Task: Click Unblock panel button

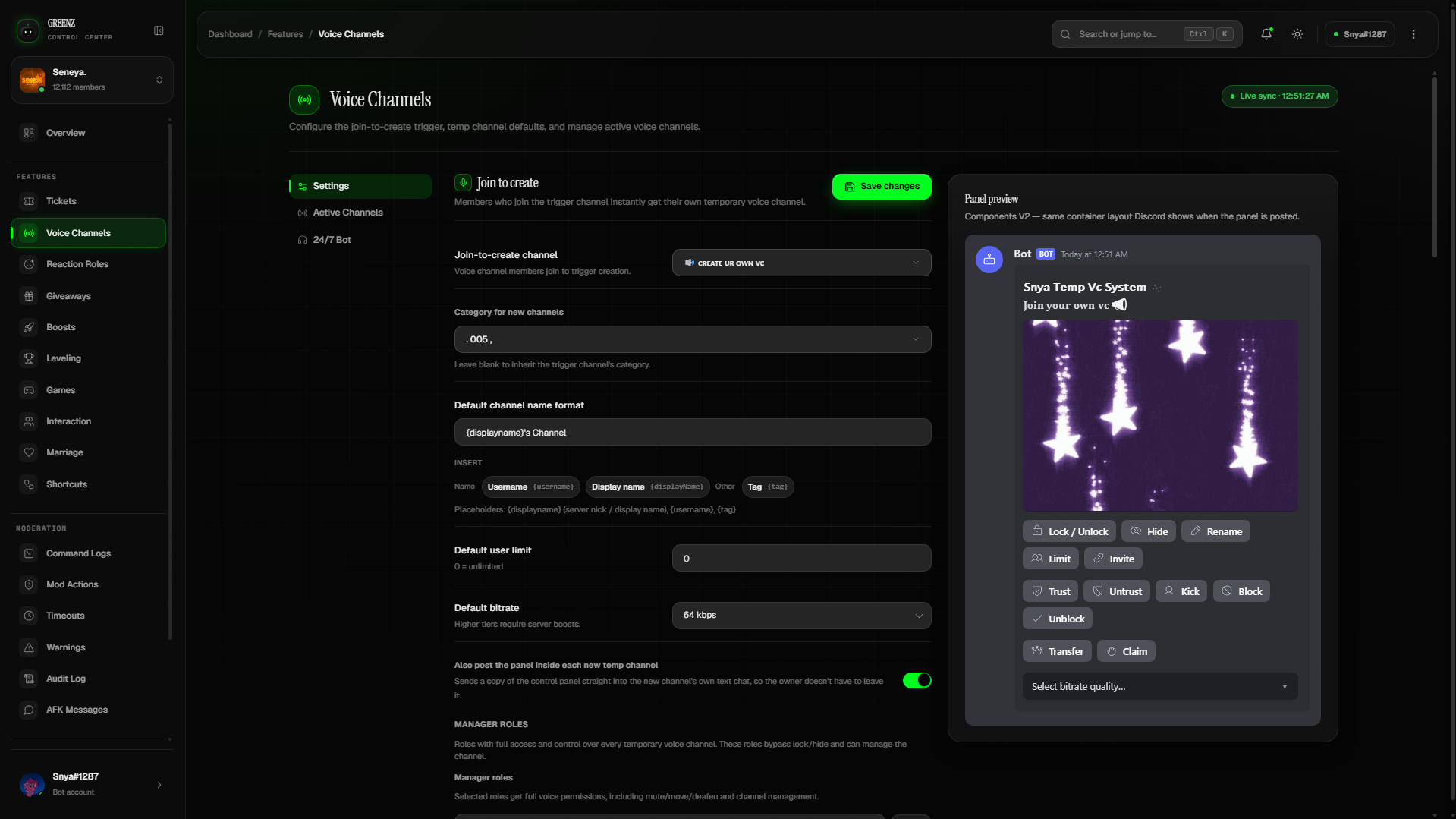Action: tap(1058, 619)
